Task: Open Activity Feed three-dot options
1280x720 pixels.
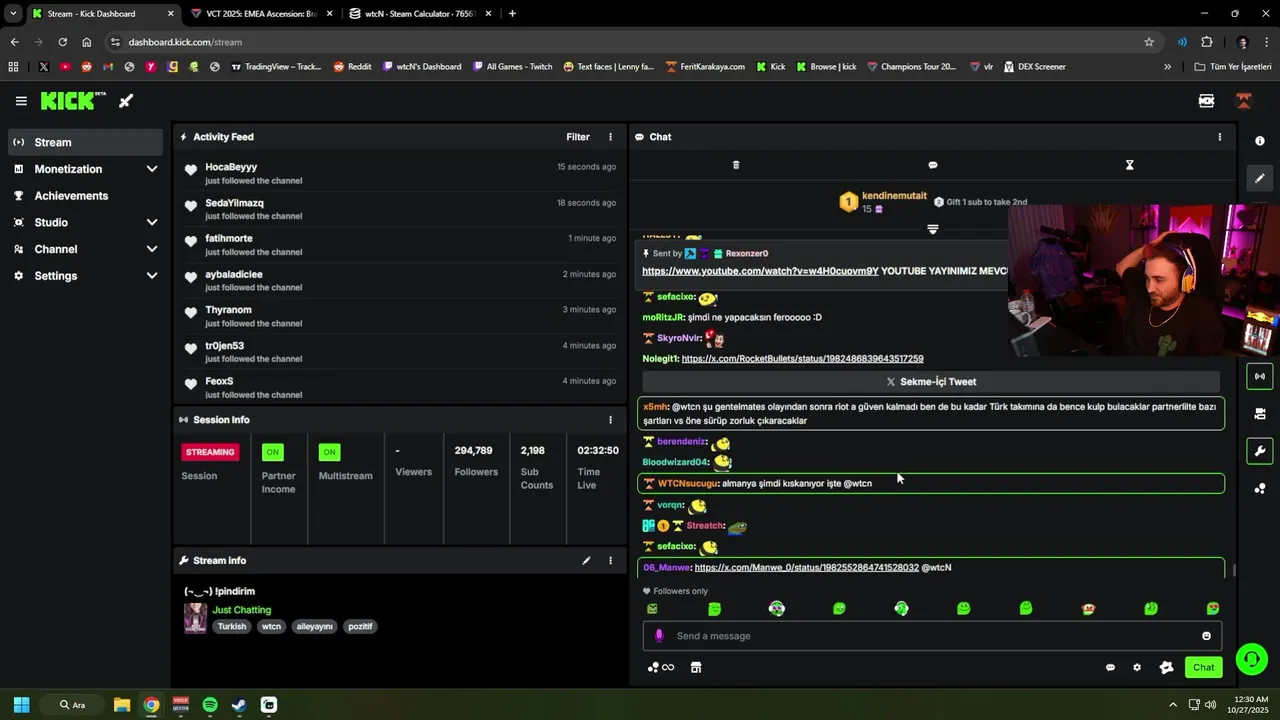Action: coord(610,137)
